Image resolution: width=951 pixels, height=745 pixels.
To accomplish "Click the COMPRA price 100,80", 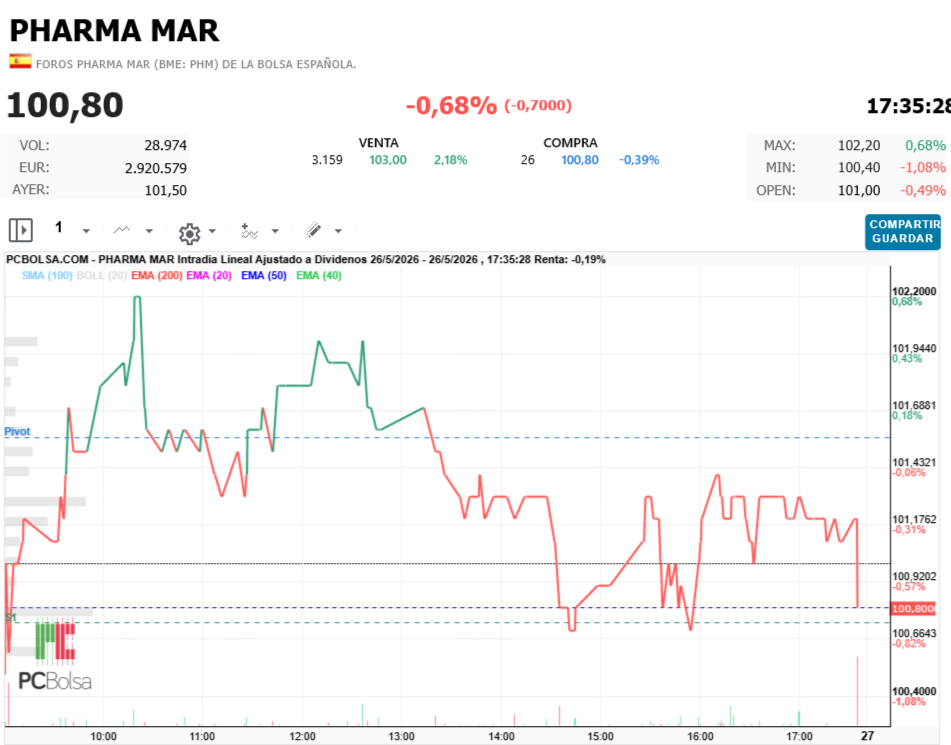I will click(x=580, y=160).
